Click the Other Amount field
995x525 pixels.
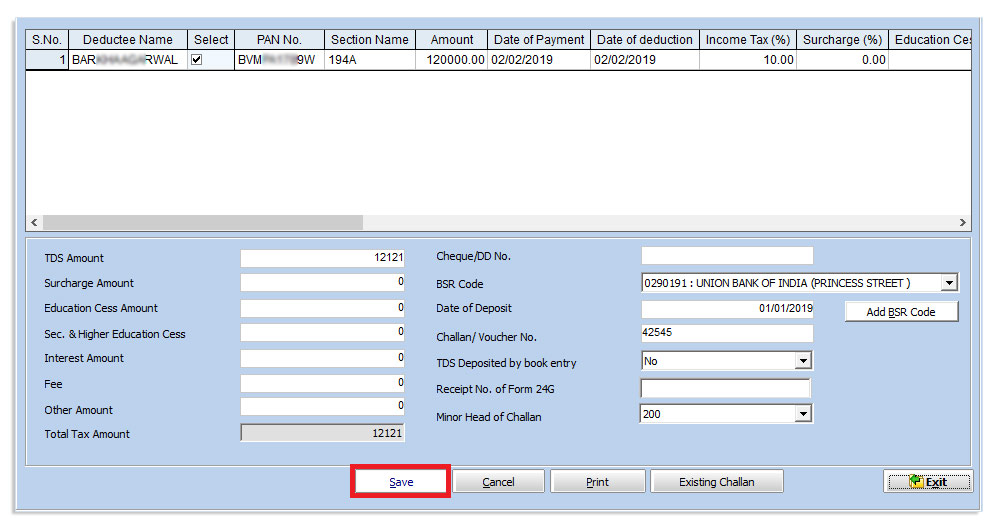pos(322,406)
